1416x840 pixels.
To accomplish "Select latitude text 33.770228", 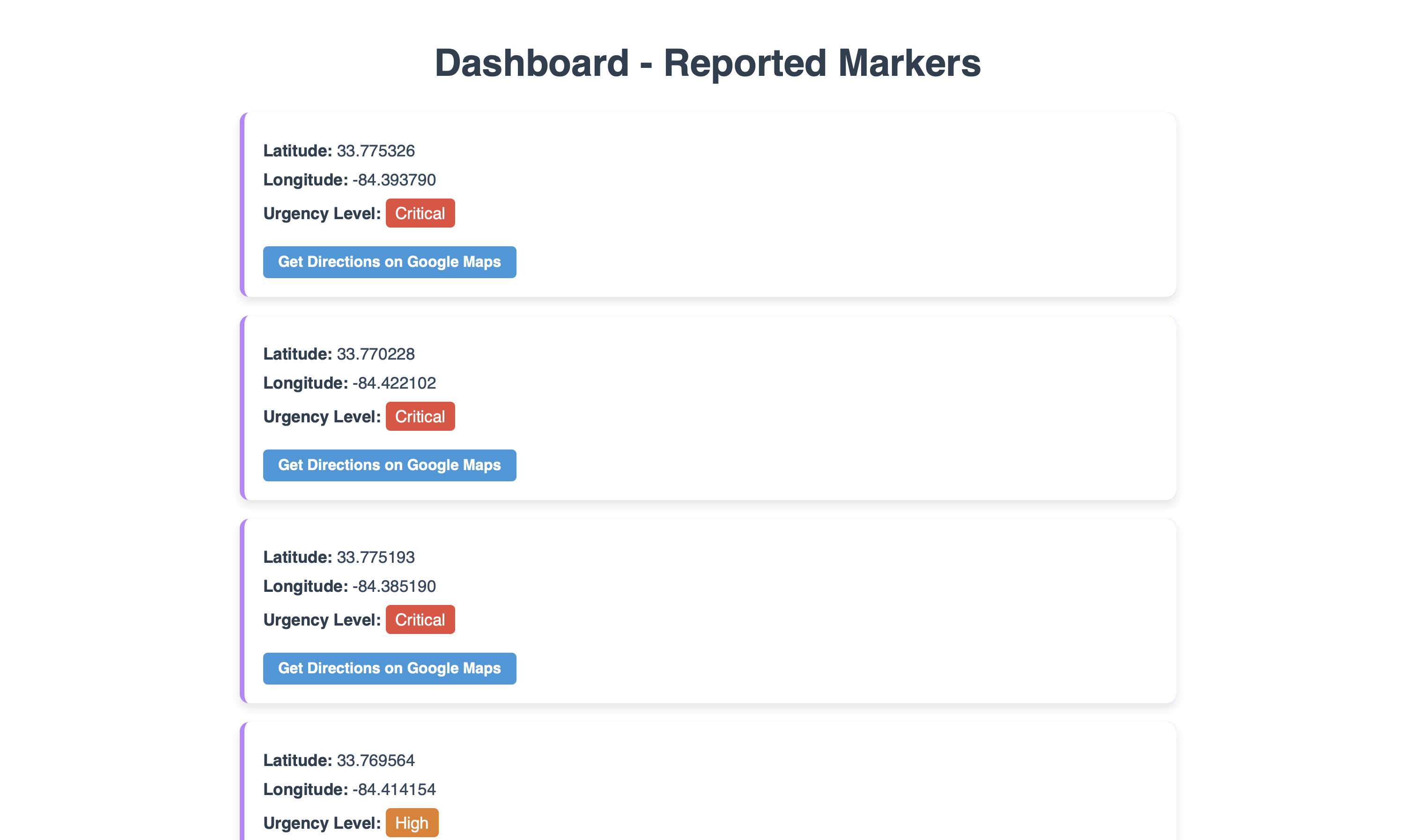I will (376, 354).
